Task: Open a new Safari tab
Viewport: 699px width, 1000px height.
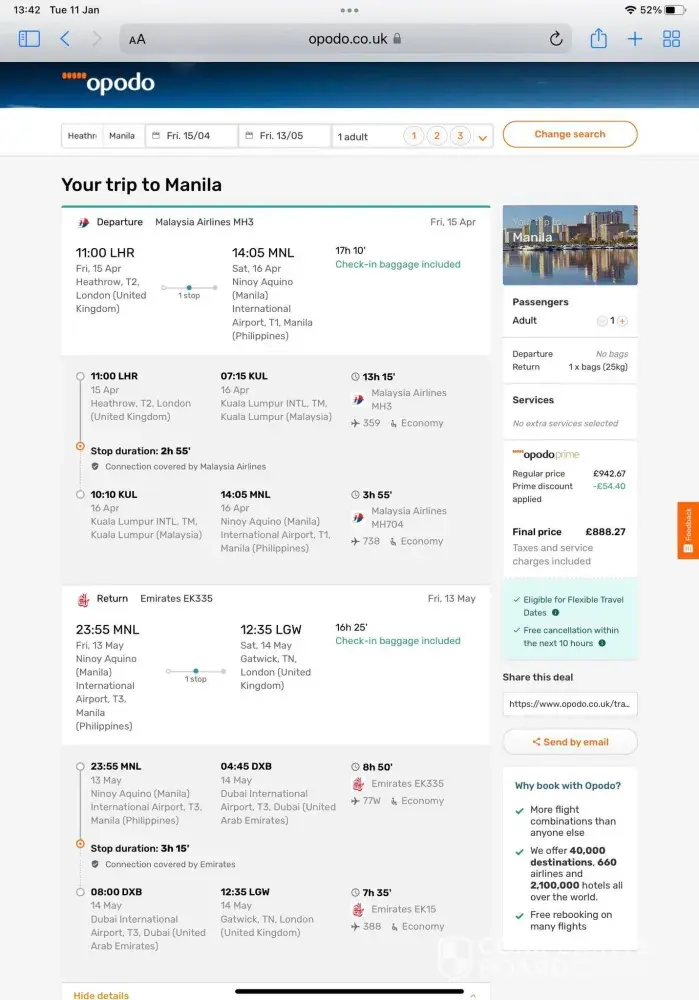Action: 635,39
